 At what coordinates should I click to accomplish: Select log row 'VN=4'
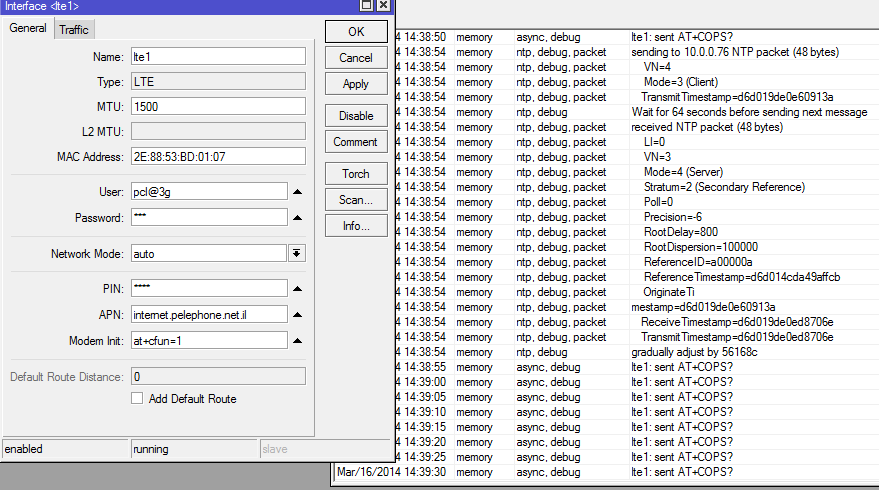click(x=636, y=67)
